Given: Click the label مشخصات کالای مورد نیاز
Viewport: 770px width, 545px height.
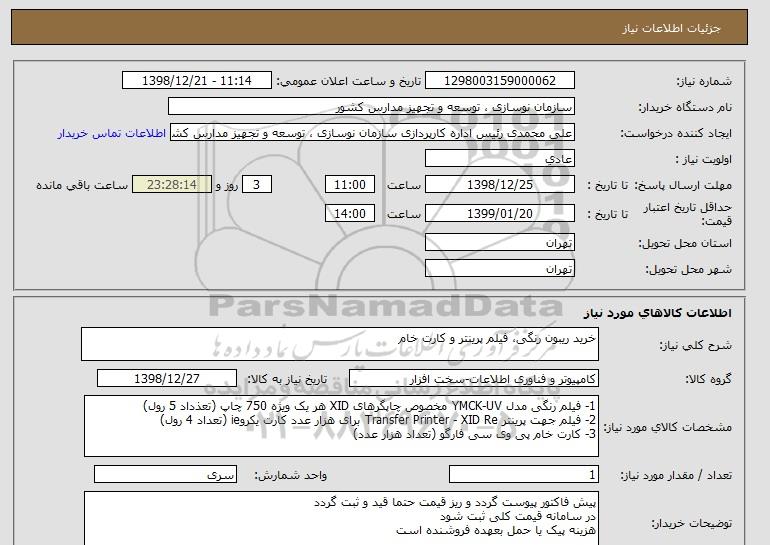Looking at the screenshot, I should pyautogui.click(x=668, y=427).
